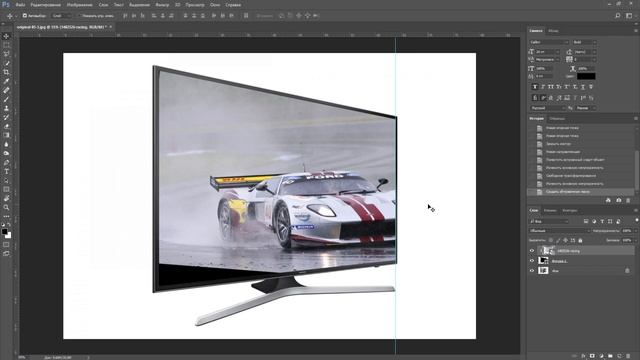Hide the Фон background layer eye
This screenshot has width=640, height=360.
click(532, 271)
